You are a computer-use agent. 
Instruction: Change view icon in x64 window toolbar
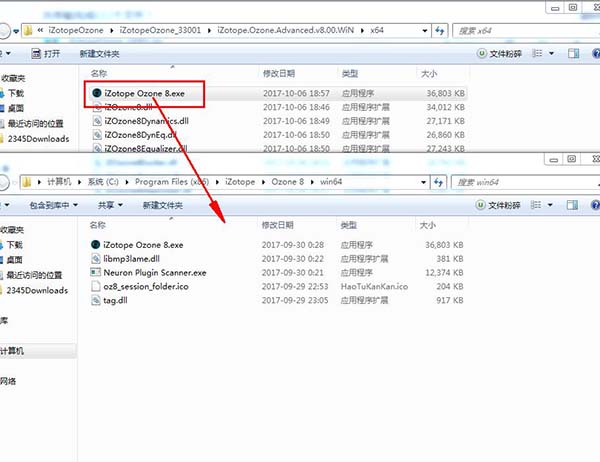point(537,53)
